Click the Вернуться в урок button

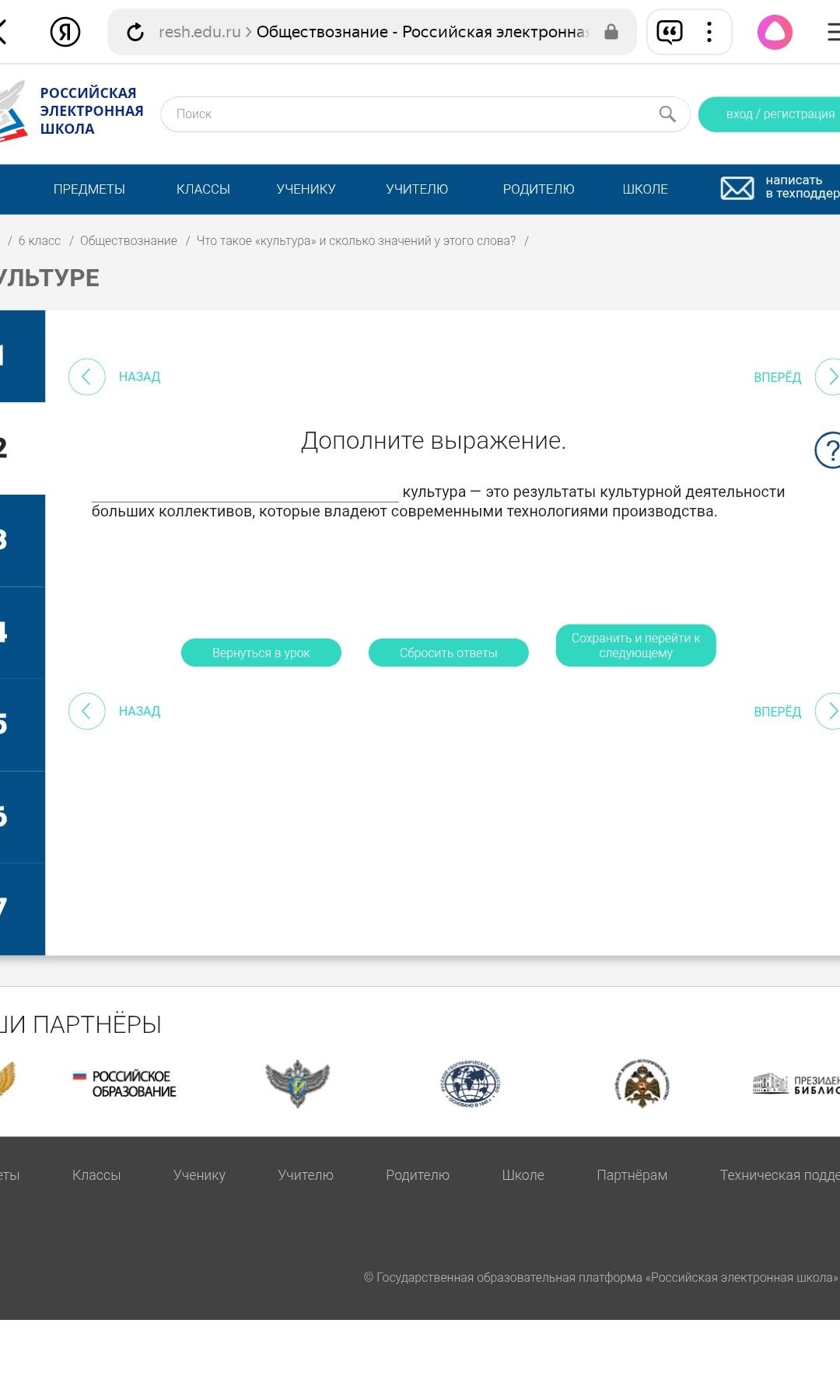[x=261, y=653]
